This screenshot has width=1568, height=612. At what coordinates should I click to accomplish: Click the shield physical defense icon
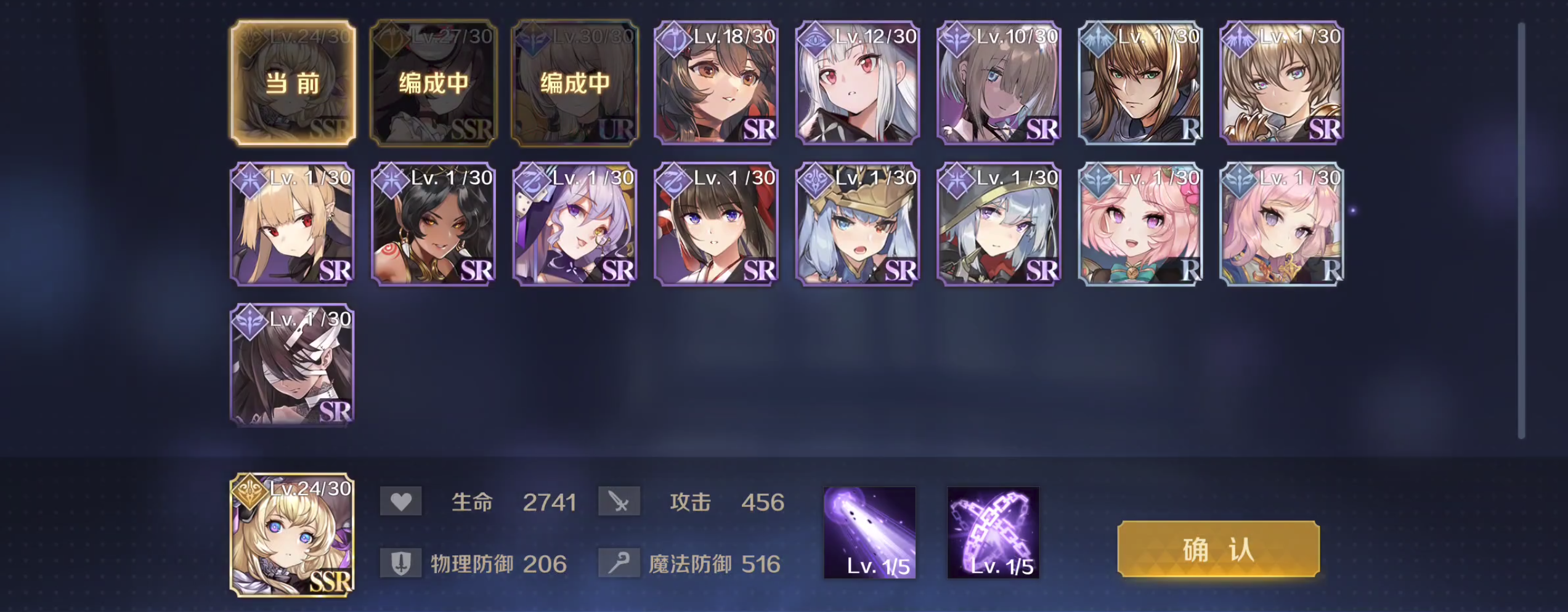pos(401,563)
